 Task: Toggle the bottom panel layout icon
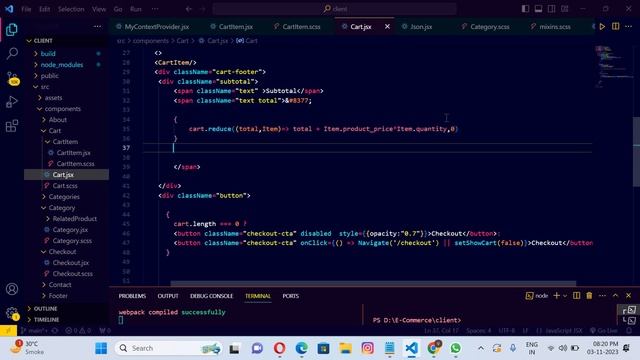(538, 9)
